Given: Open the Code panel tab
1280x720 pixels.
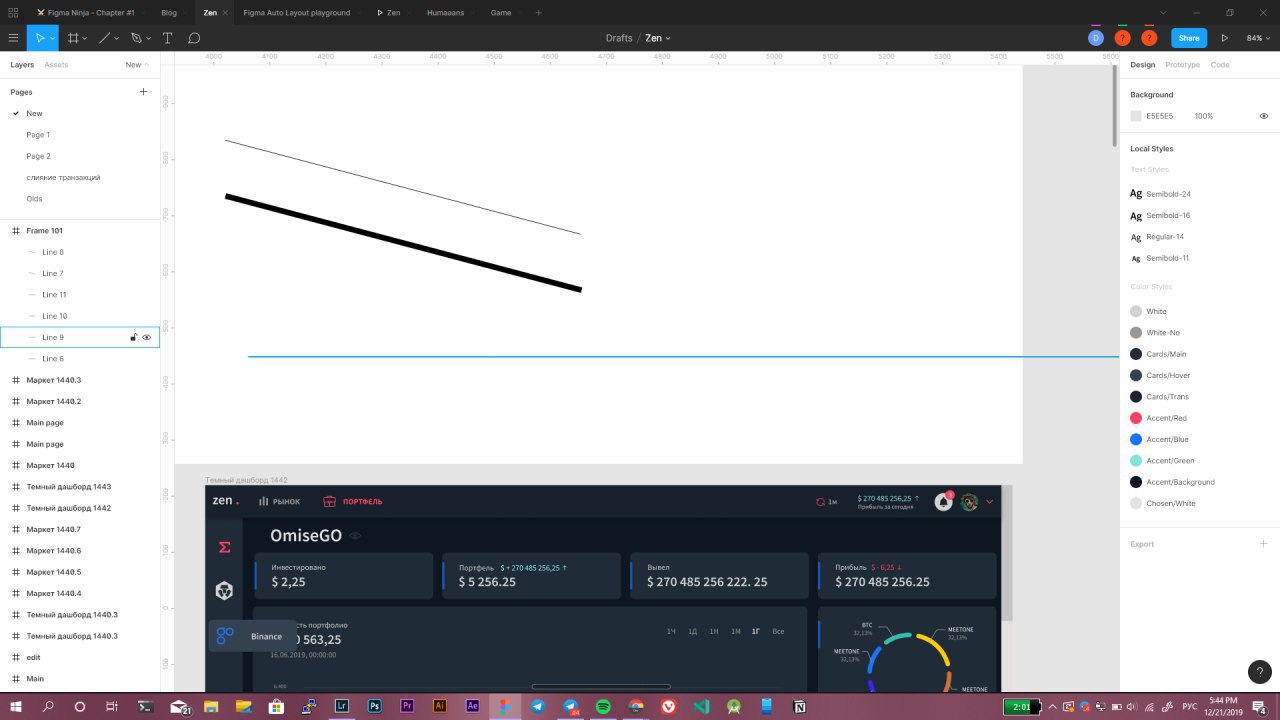Looking at the screenshot, I should (1220, 64).
